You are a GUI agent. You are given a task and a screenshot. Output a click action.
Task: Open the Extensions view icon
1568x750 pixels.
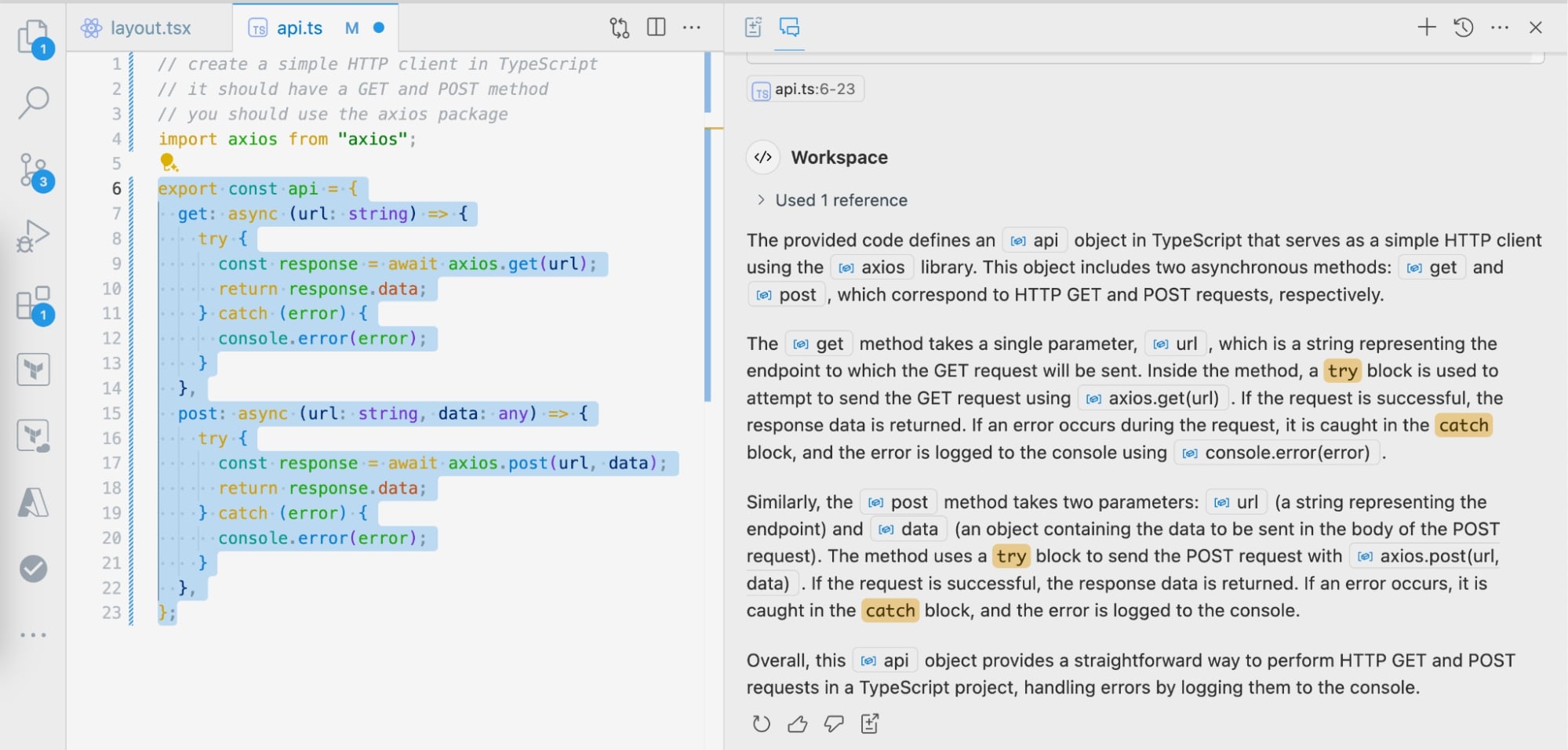pos(34,304)
